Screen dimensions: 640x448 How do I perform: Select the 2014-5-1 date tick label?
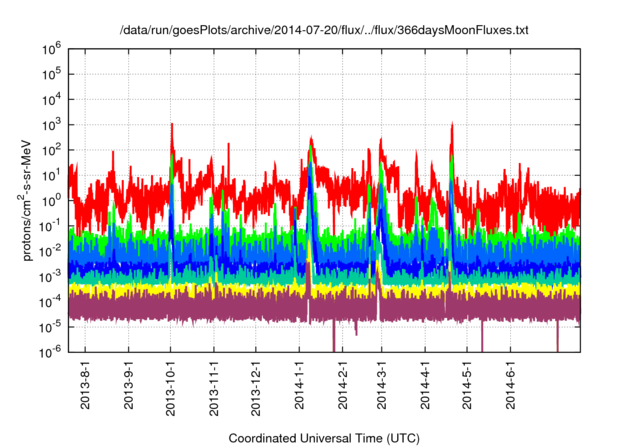(x=465, y=388)
